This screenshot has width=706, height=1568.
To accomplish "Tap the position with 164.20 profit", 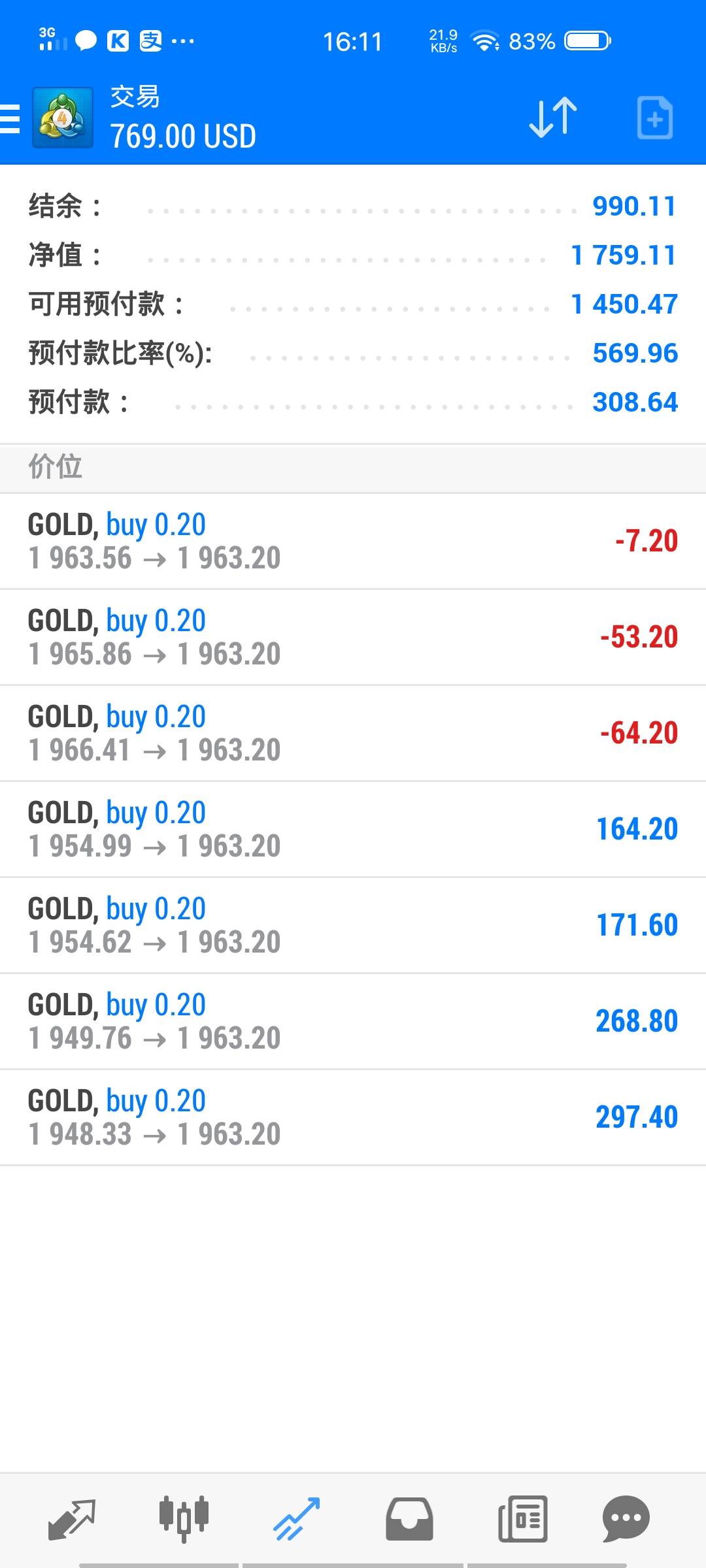I will [353, 829].
